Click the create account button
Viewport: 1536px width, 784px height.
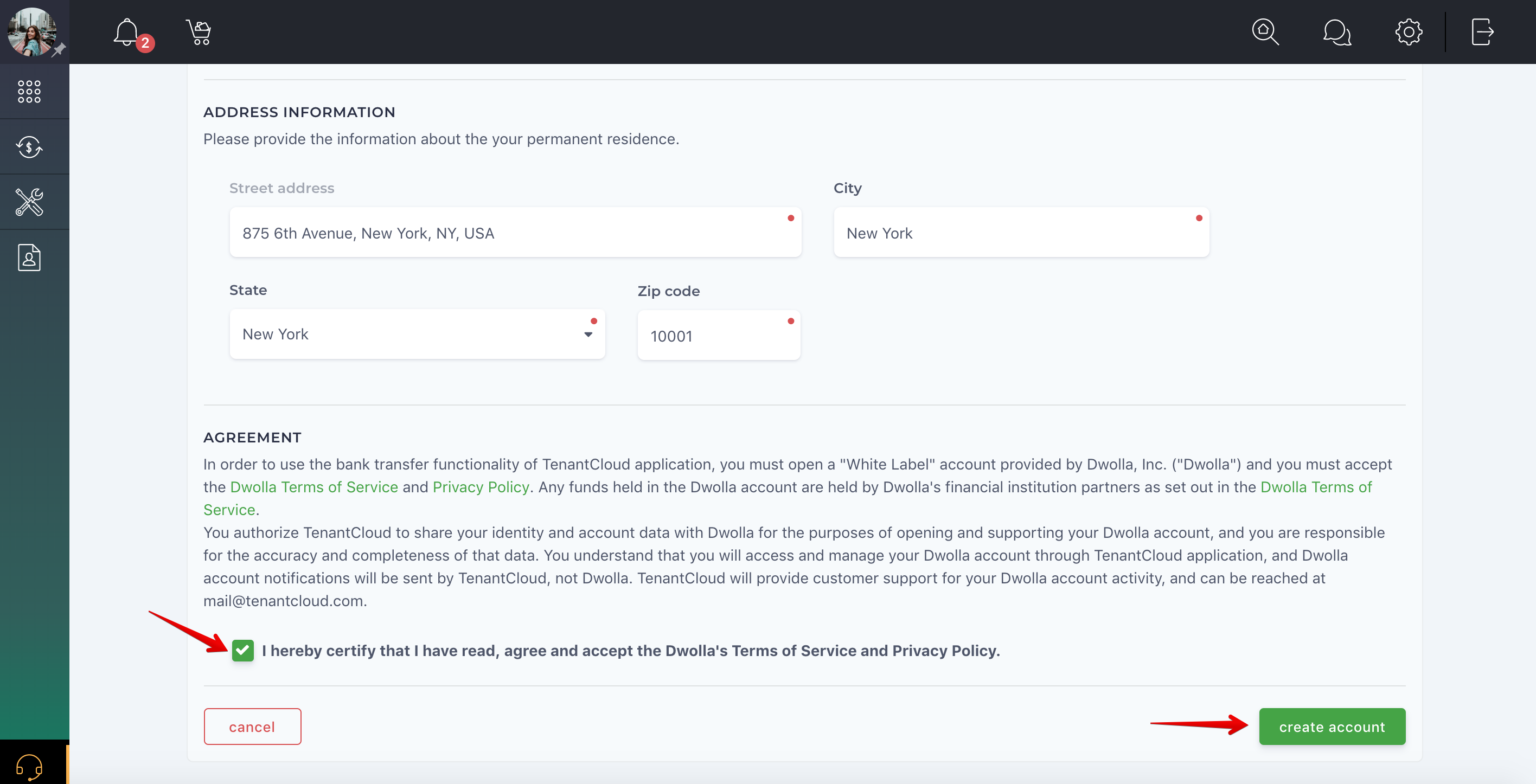point(1332,726)
